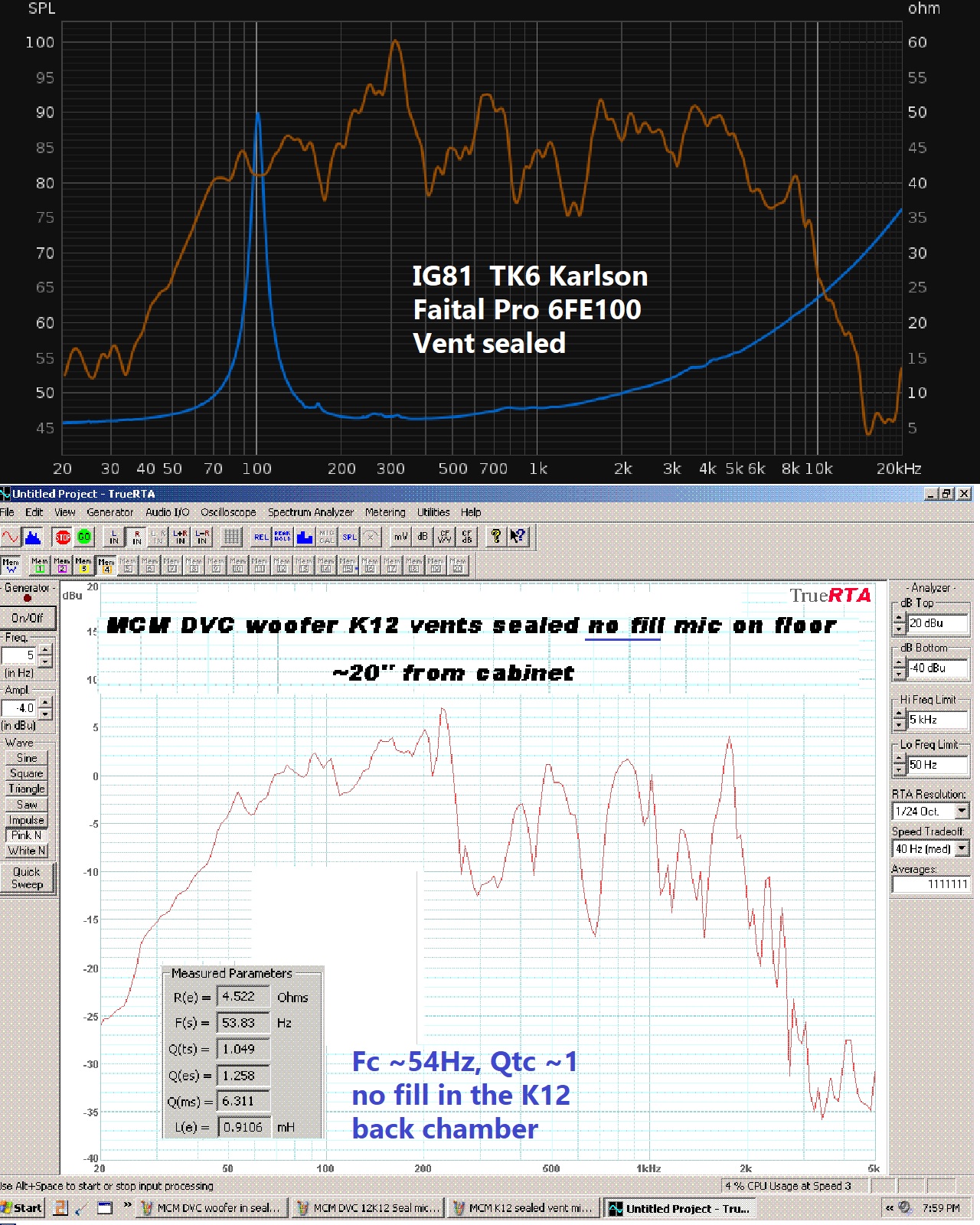Select Pink N noise type
The image size is (980, 1225).
pyautogui.click(x=27, y=835)
